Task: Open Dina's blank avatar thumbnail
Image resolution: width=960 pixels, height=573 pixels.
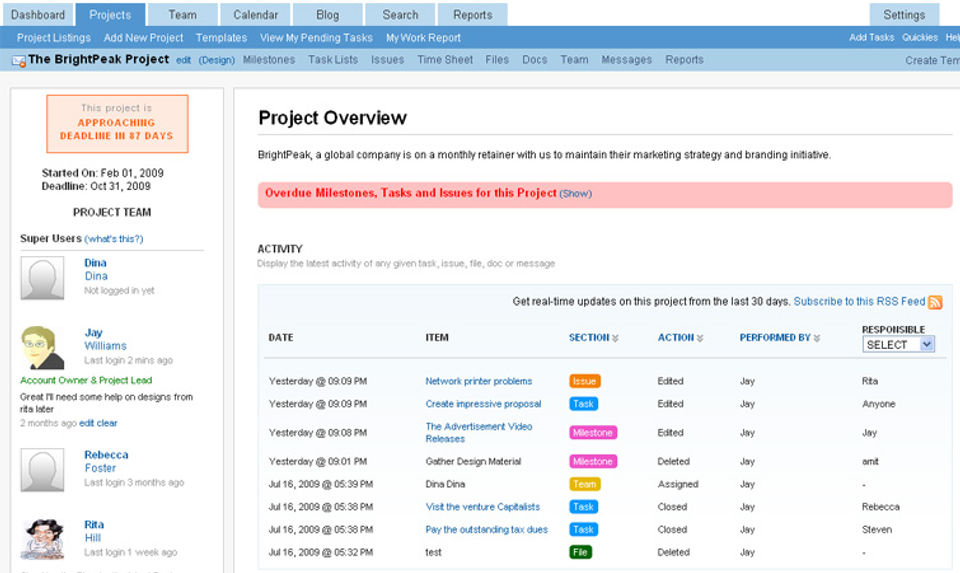Action: 42,278
